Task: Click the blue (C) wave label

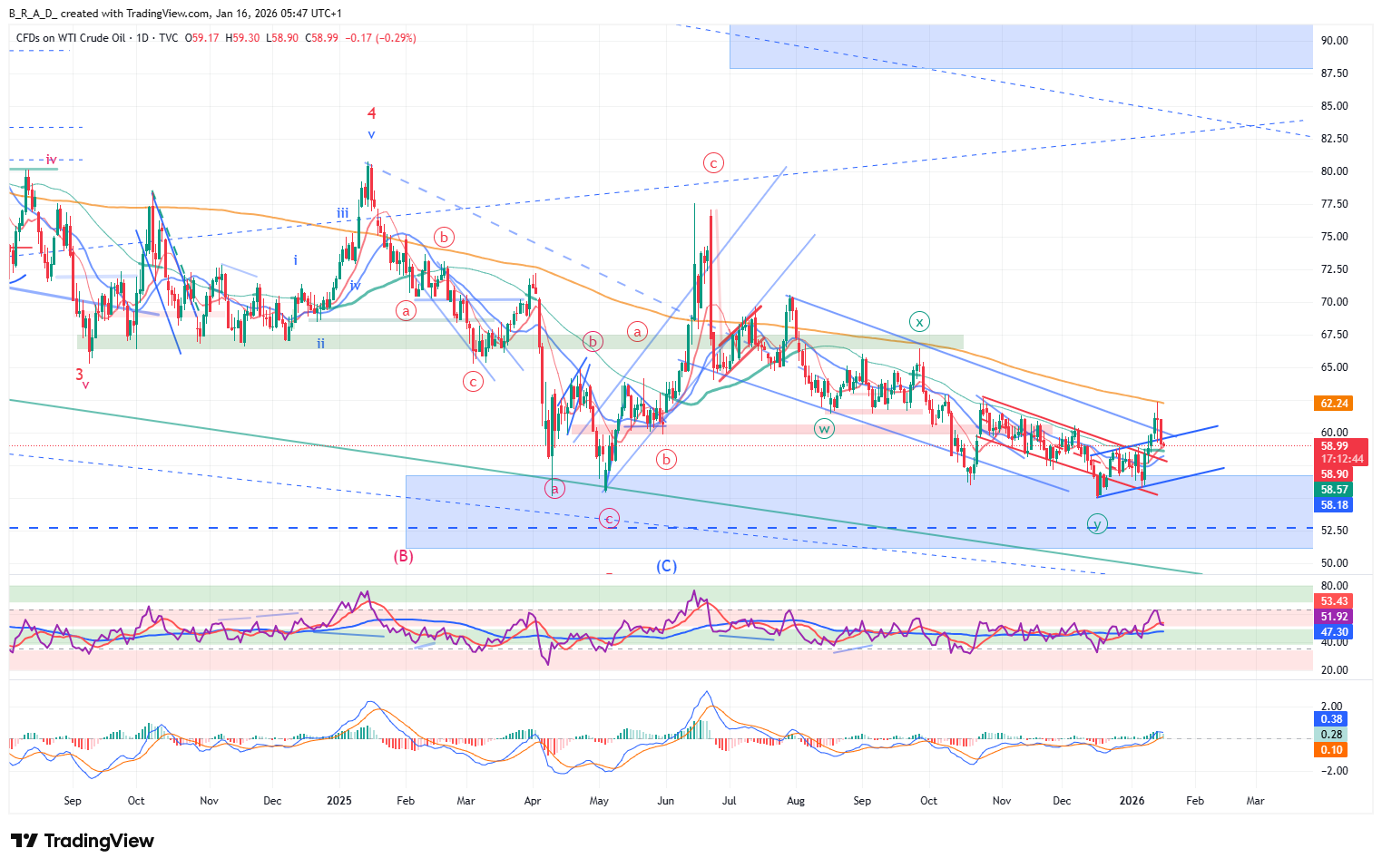Action: pyautogui.click(x=666, y=566)
